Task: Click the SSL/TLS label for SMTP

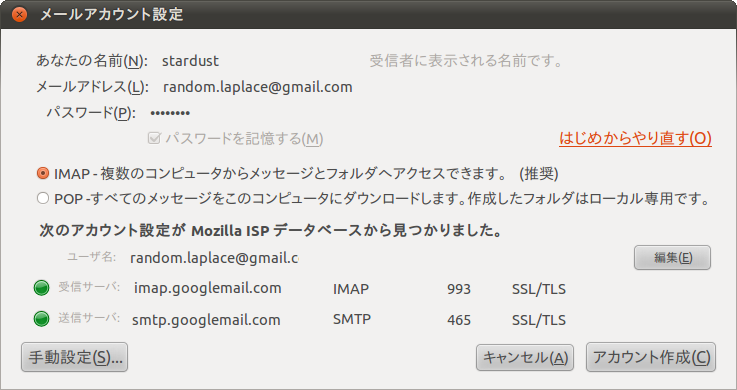Action: click(x=539, y=320)
